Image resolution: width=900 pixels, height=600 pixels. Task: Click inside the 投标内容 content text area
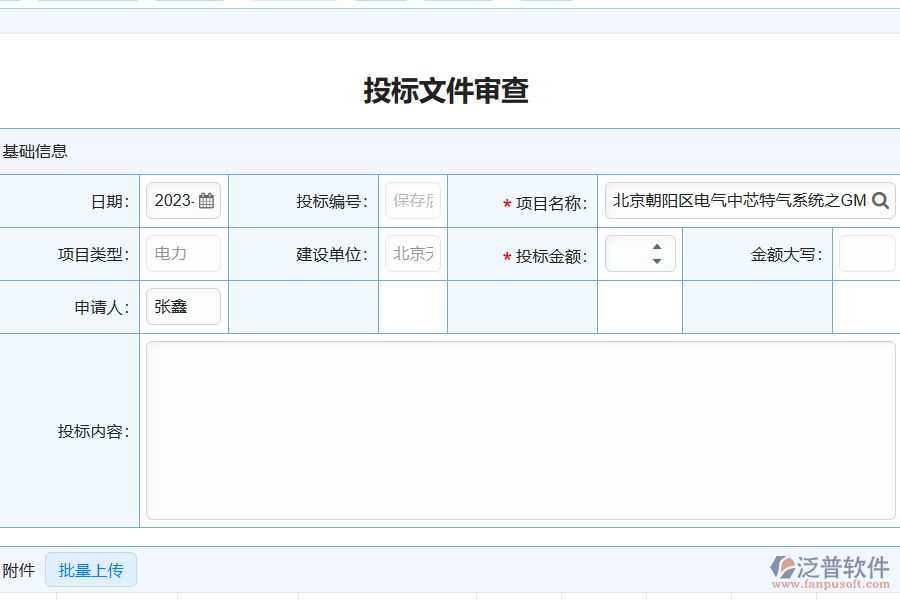pos(520,428)
